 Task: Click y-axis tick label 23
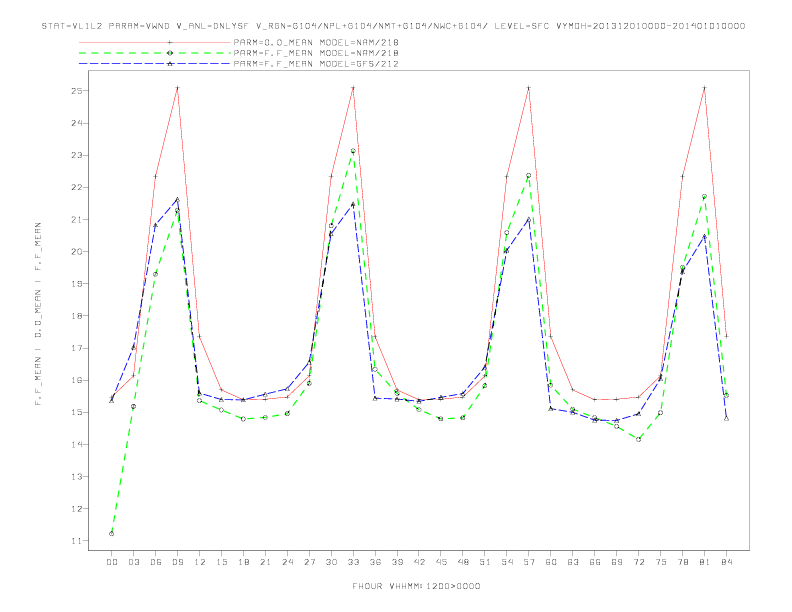(x=77, y=156)
